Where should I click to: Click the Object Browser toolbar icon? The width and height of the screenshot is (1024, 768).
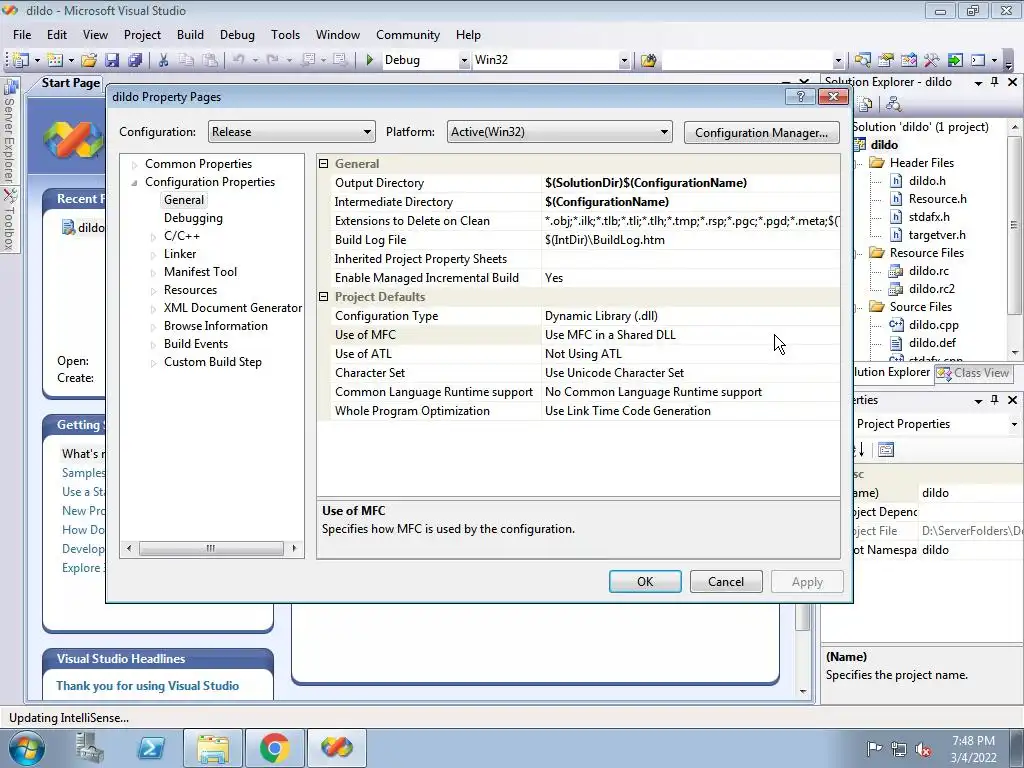908,60
